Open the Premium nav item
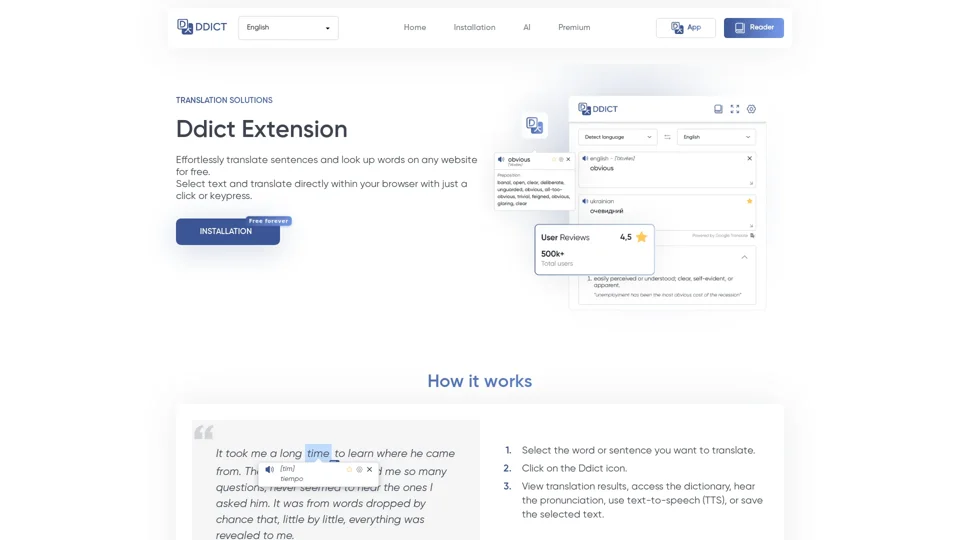960x540 pixels. (x=574, y=28)
